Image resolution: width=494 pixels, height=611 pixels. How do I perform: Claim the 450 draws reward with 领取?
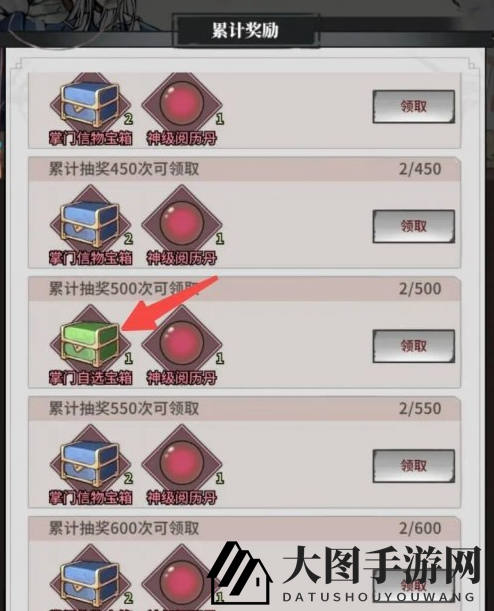coord(414,226)
